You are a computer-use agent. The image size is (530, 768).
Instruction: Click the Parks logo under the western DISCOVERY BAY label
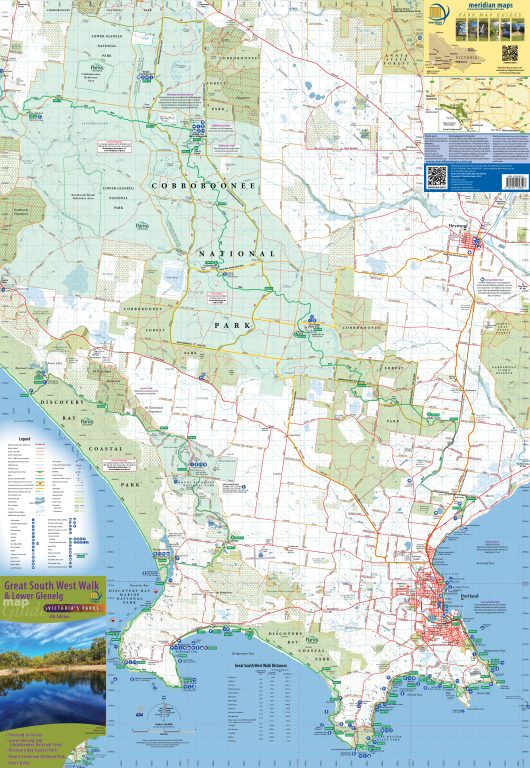click(x=87, y=421)
